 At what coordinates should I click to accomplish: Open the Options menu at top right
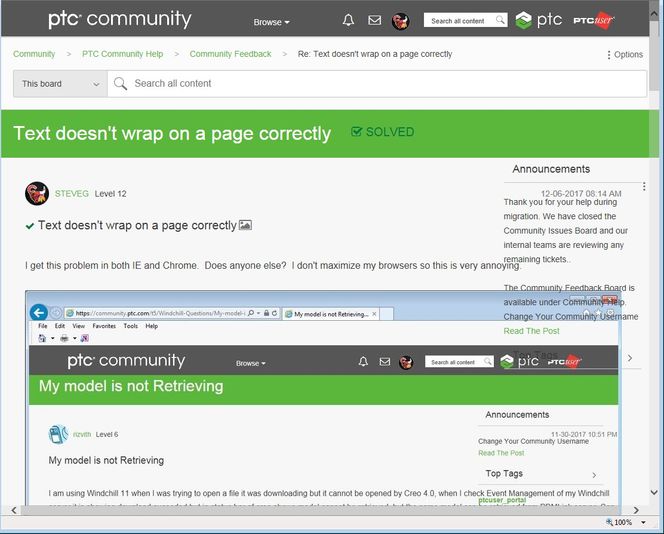(625, 55)
